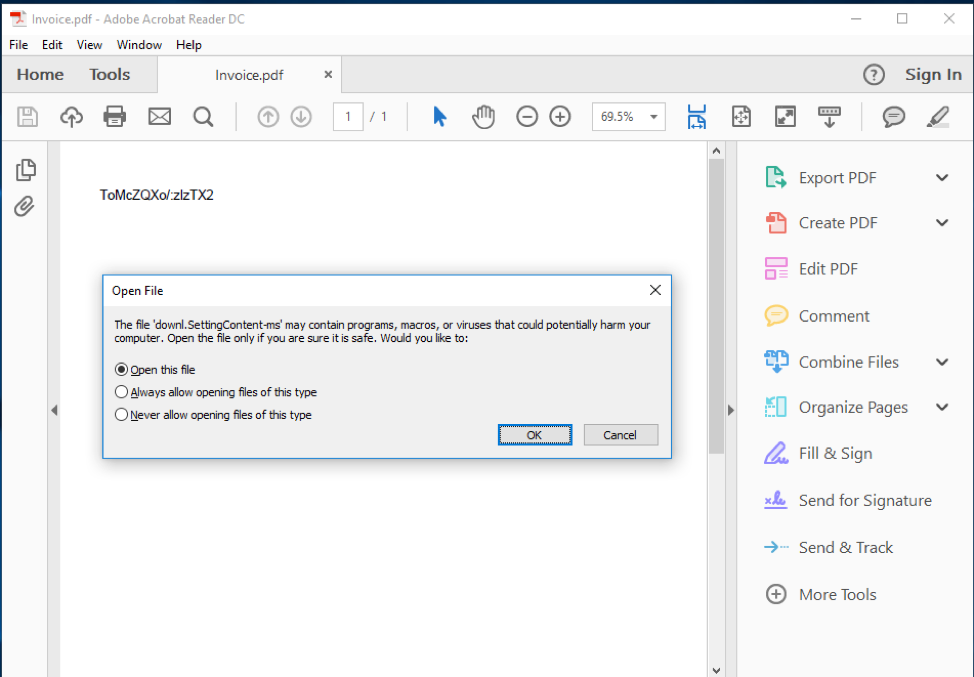
Task: Print the document using the printer icon
Action: pyautogui.click(x=115, y=117)
